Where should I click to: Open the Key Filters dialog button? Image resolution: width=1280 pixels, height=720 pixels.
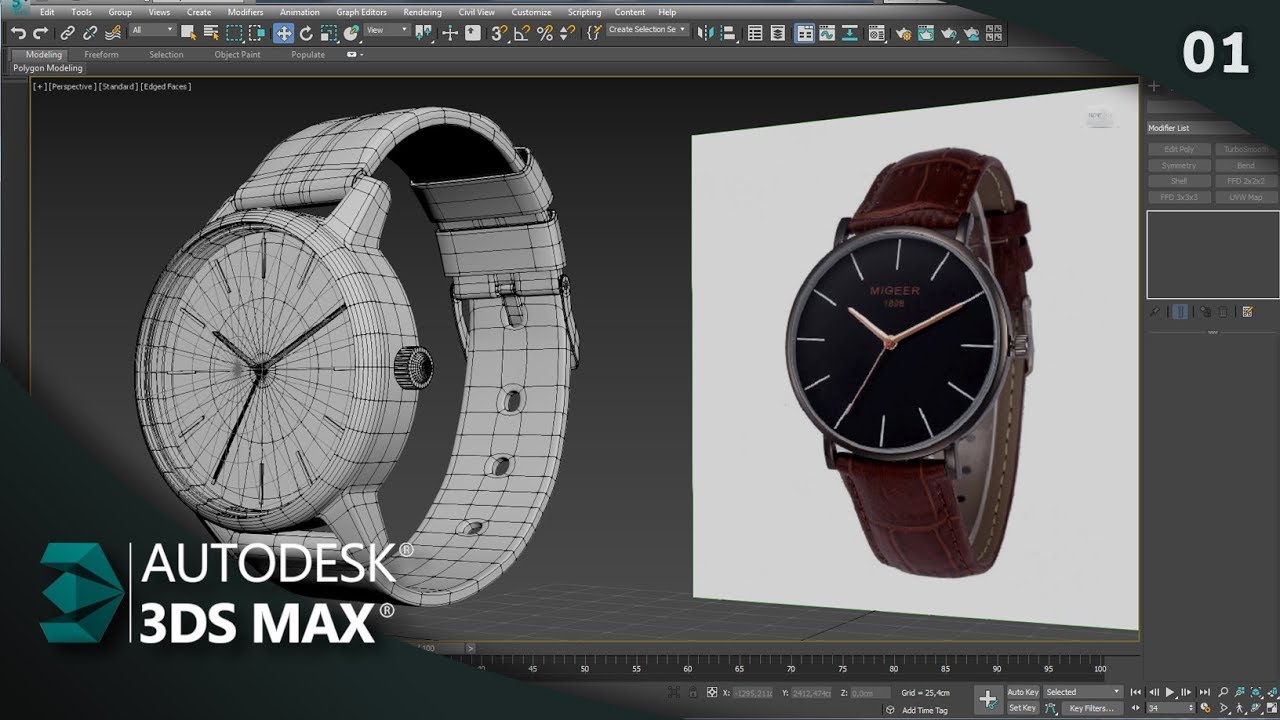[1092, 708]
